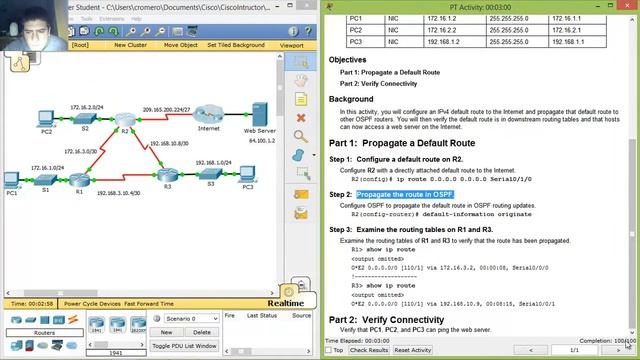This screenshot has height=360, width=640.
Task: Select the Switches device category icon
Action: (31, 320)
